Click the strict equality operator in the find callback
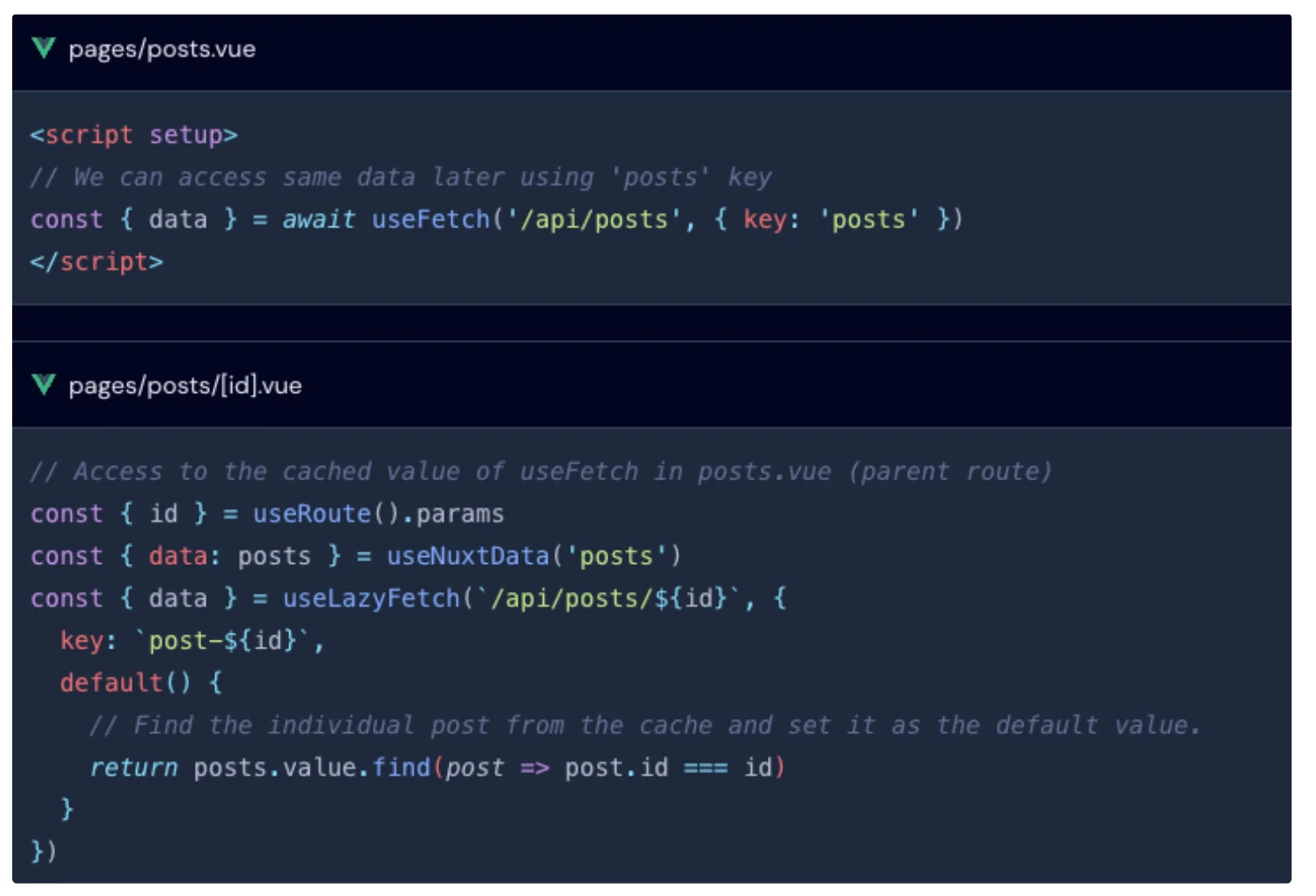 click(x=705, y=767)
